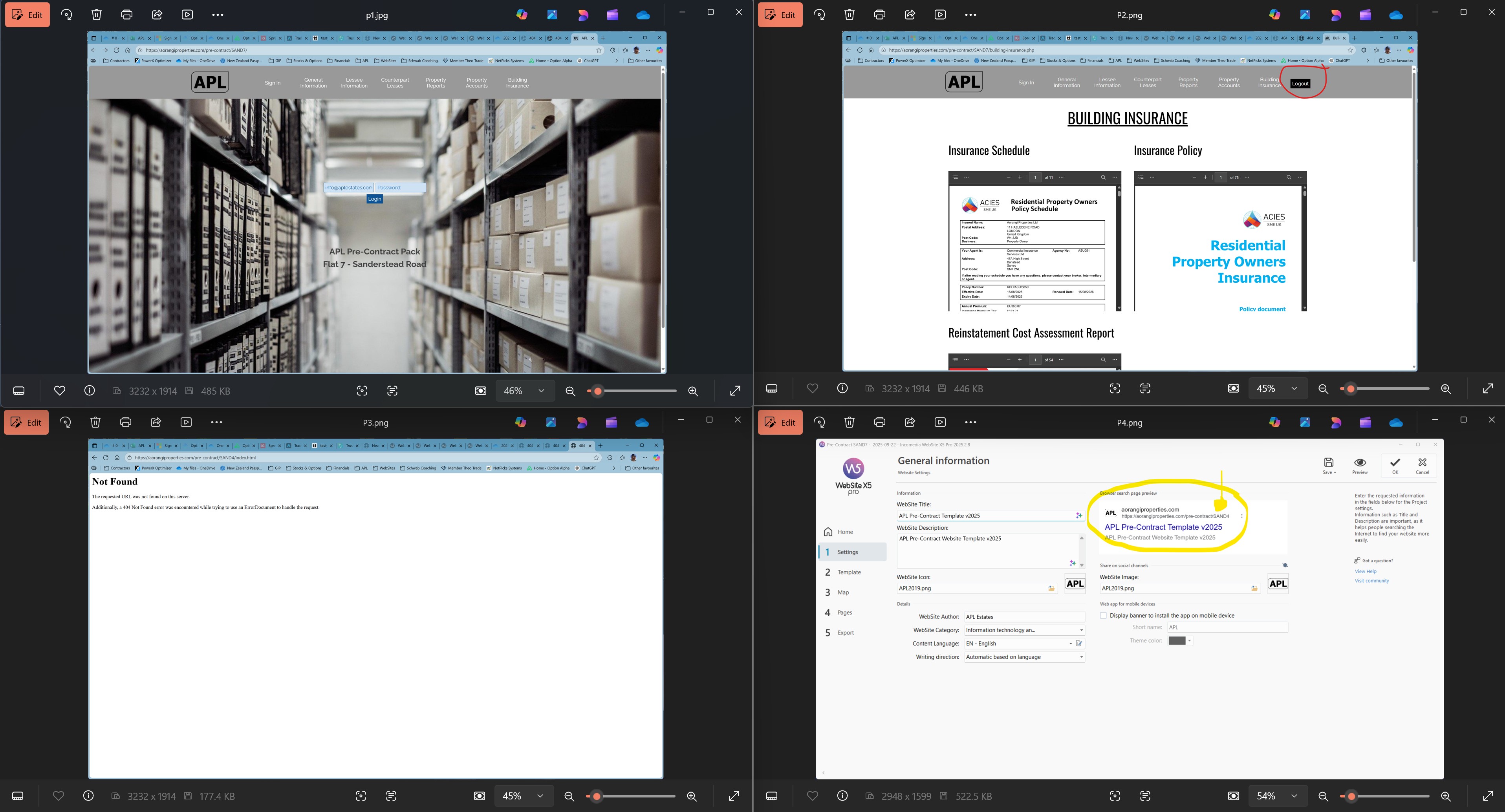The image size is (1505, 812).
Task: Start a slideshow from the P2.png window
Action: tap(940, 15)
